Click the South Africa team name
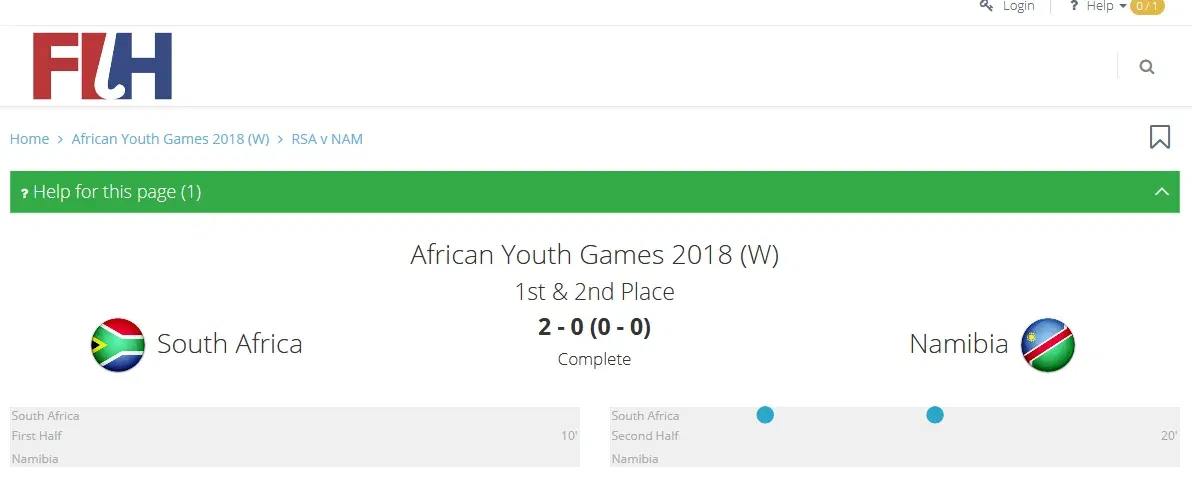 pos(229,344)
